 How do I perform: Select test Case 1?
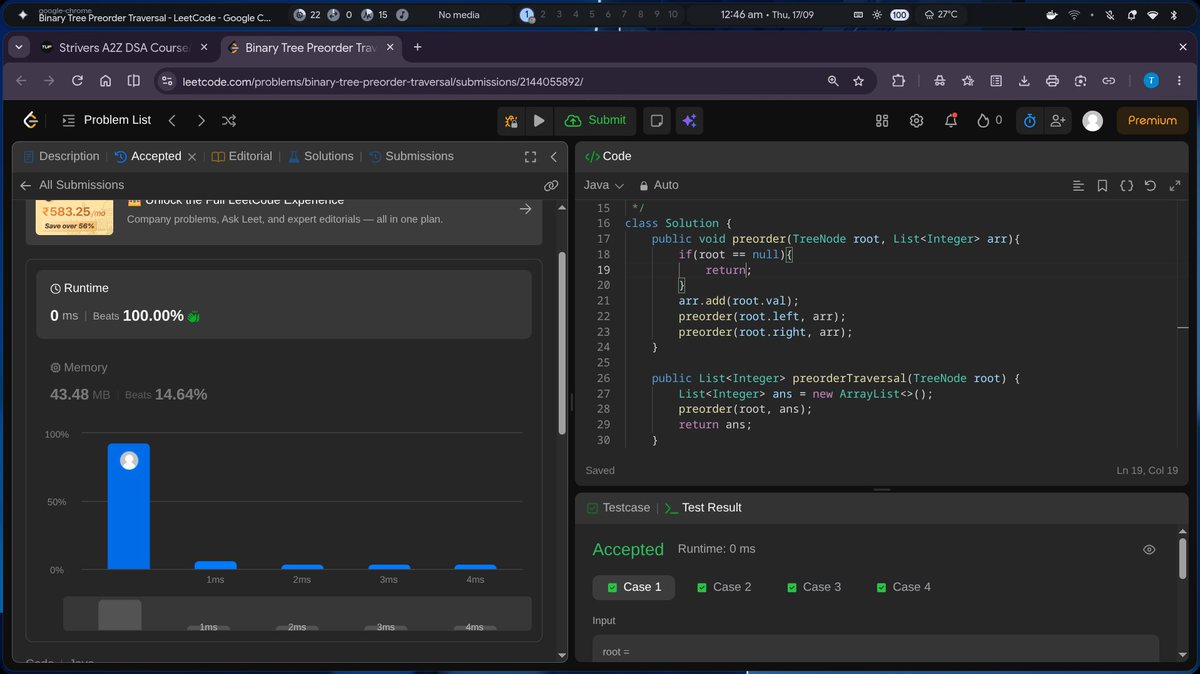(x=633, y=587)
